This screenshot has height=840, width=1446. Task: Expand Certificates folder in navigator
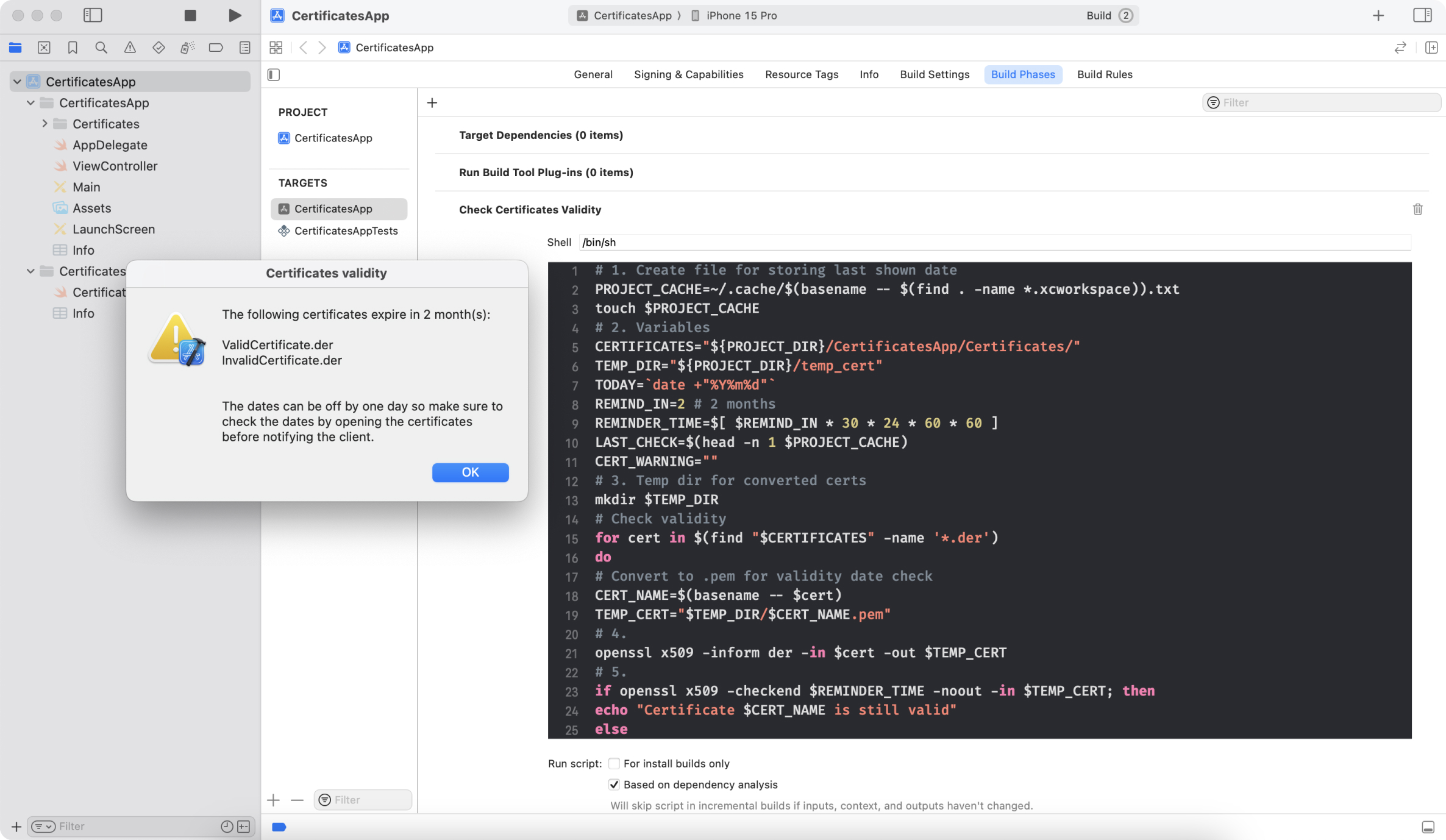pos(44,124)
